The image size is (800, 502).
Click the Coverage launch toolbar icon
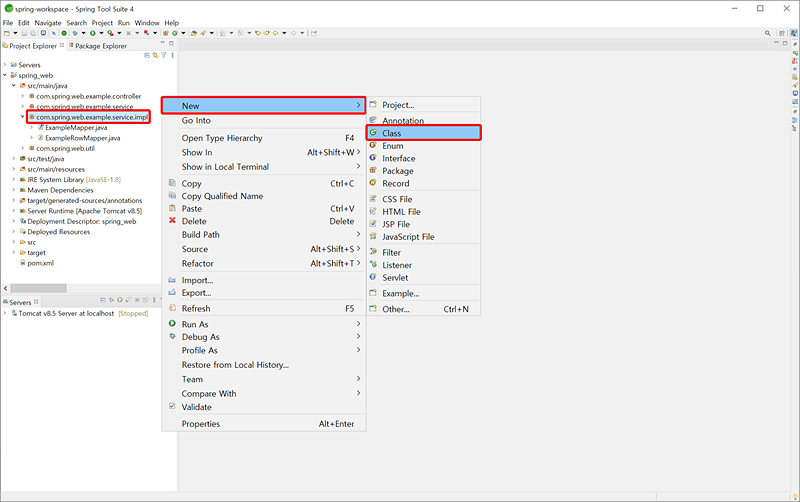point(110,33)
